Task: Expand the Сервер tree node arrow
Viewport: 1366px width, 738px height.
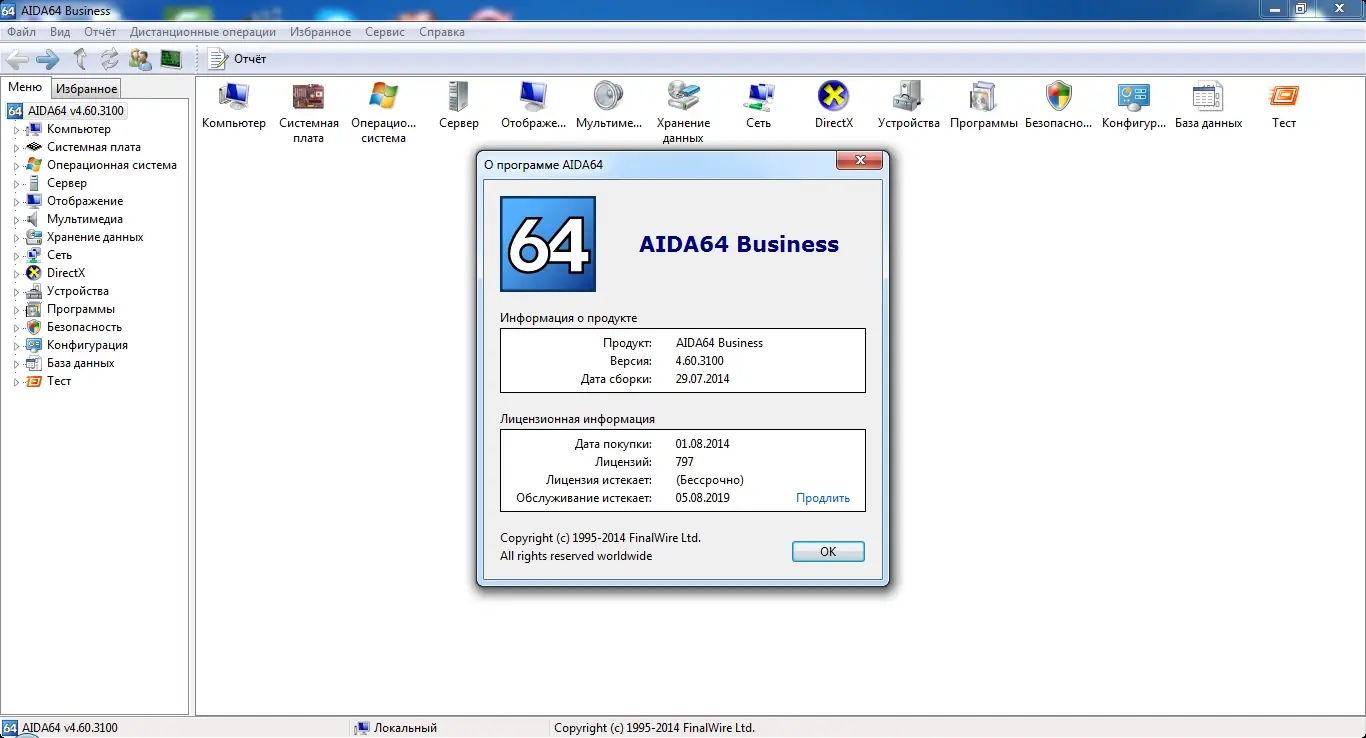Action: click(x=16, y=184)
